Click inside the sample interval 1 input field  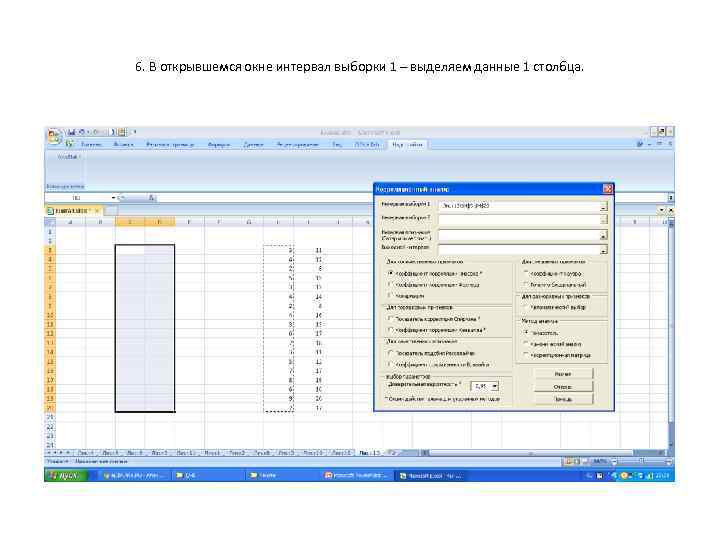pyautogui.click(x=519, y=207)
